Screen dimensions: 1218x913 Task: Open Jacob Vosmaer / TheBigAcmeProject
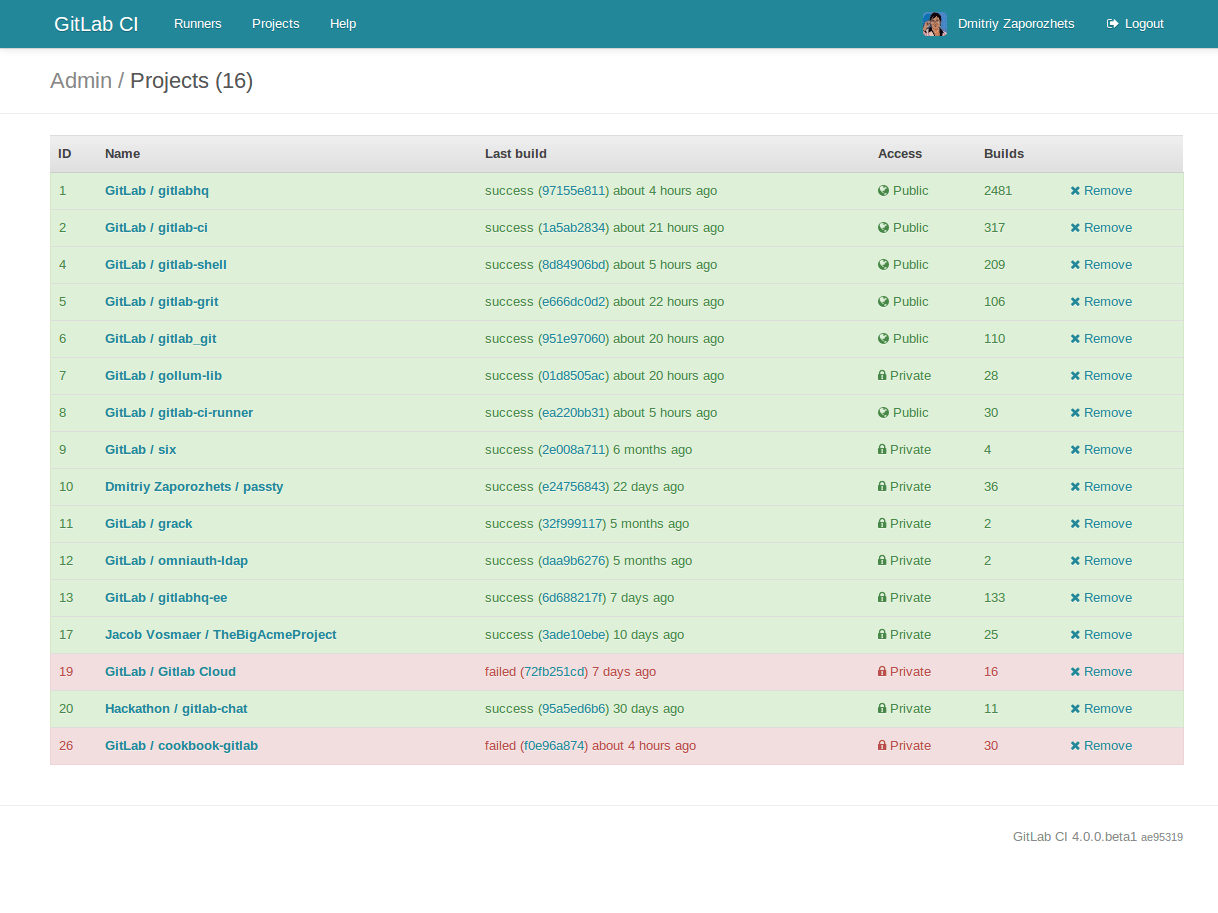(x=220, y=635)
